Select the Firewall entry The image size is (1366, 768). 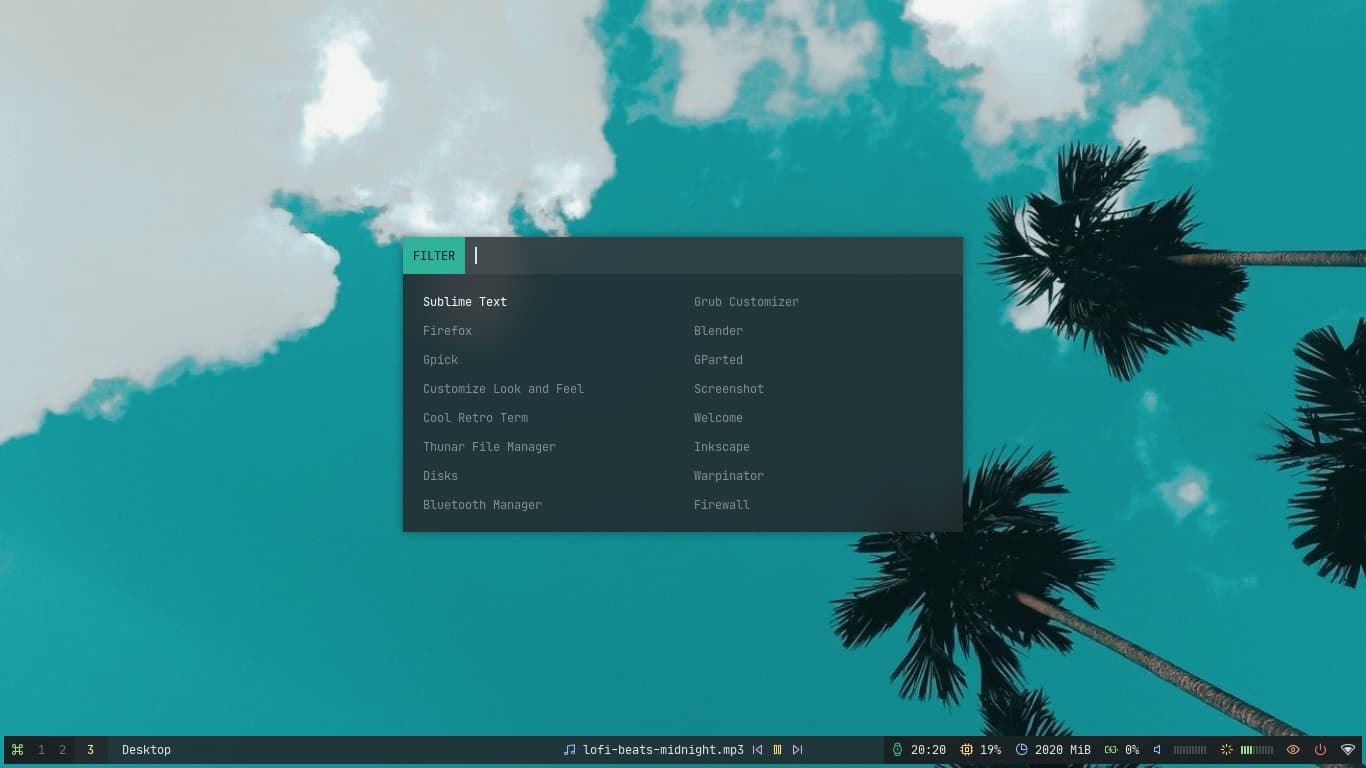(x=722, y=505)
